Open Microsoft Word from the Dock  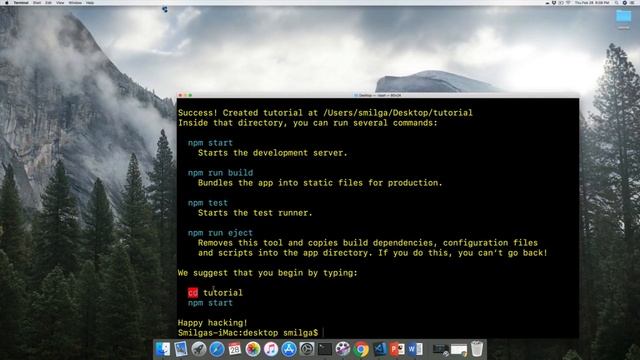coord(415,349)
